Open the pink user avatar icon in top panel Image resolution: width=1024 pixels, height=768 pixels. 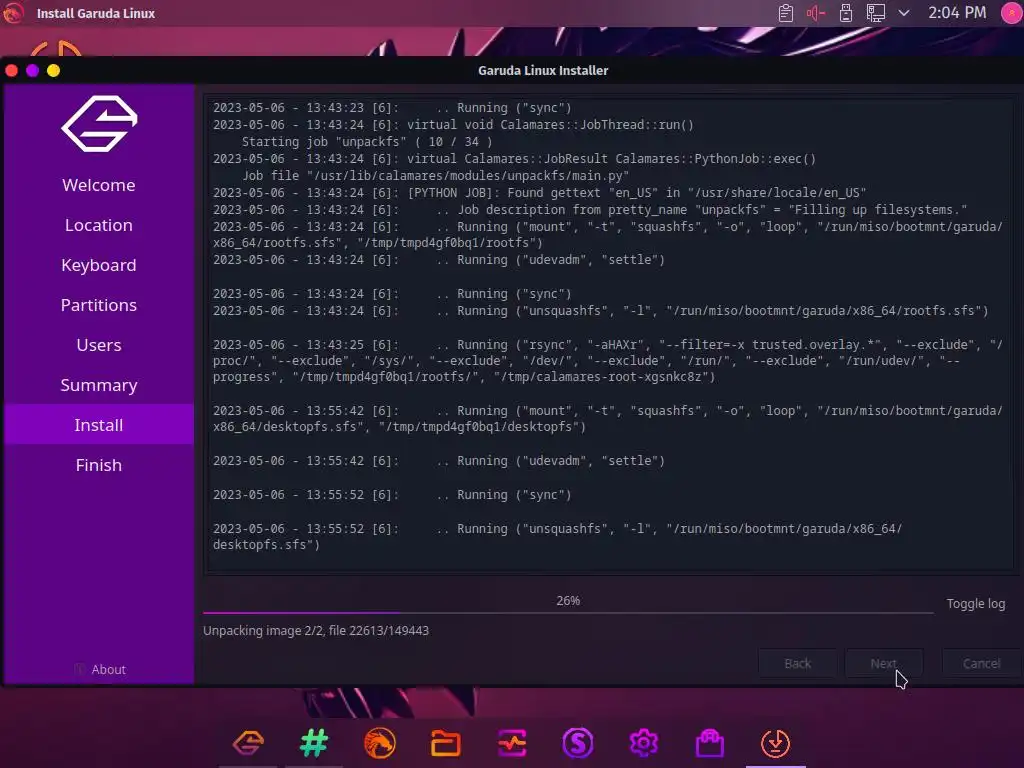click(1011, 13)
